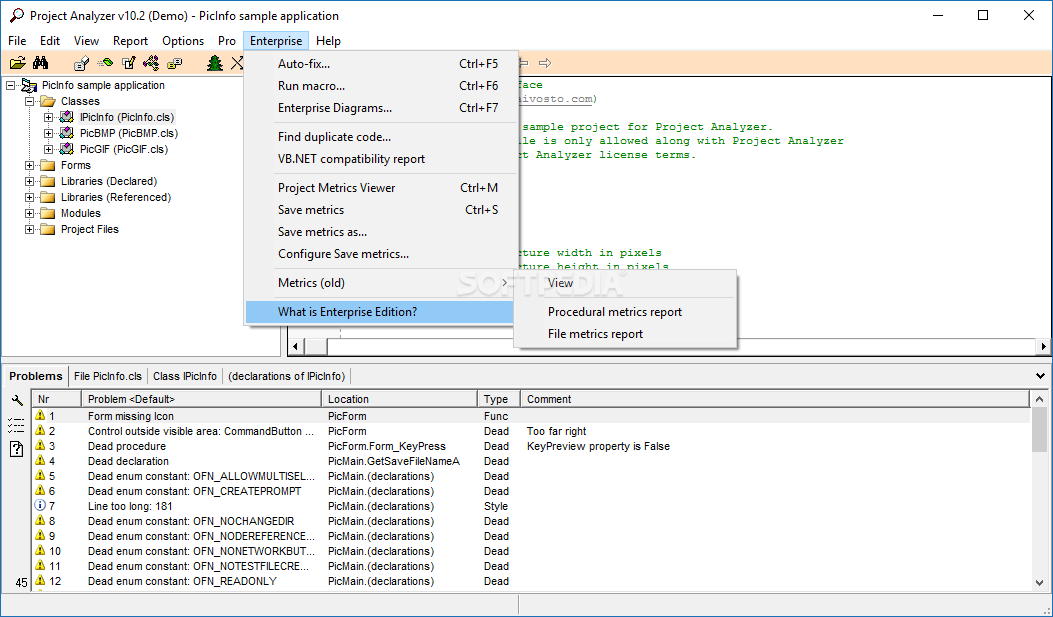Click the warning icon on problem 12
This screenshot has height=617, width=1053.
pos(40,580)
